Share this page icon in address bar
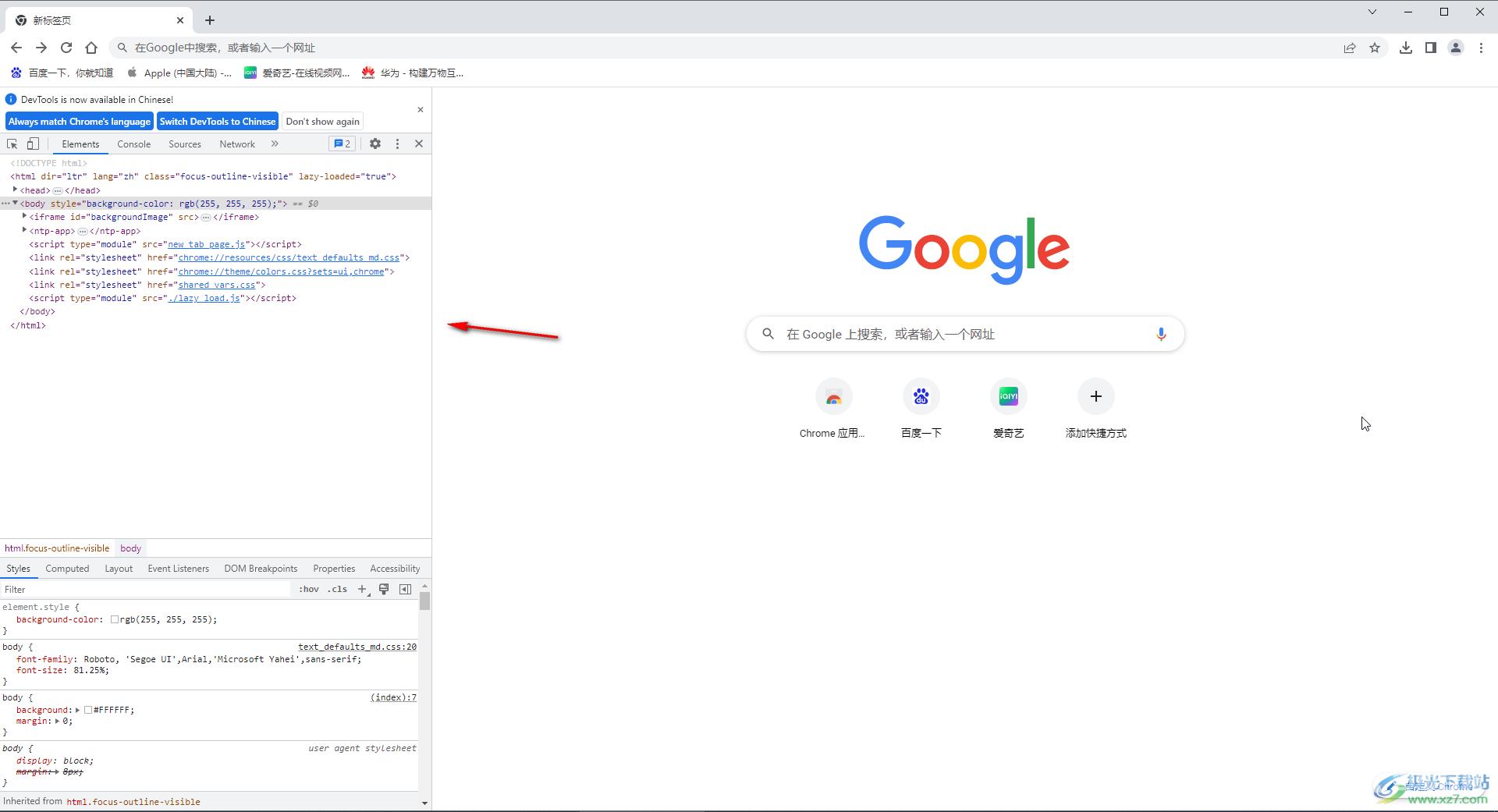Viewport: 1498px width, 812px height. pyautogui.click(x=1350, y=48)
